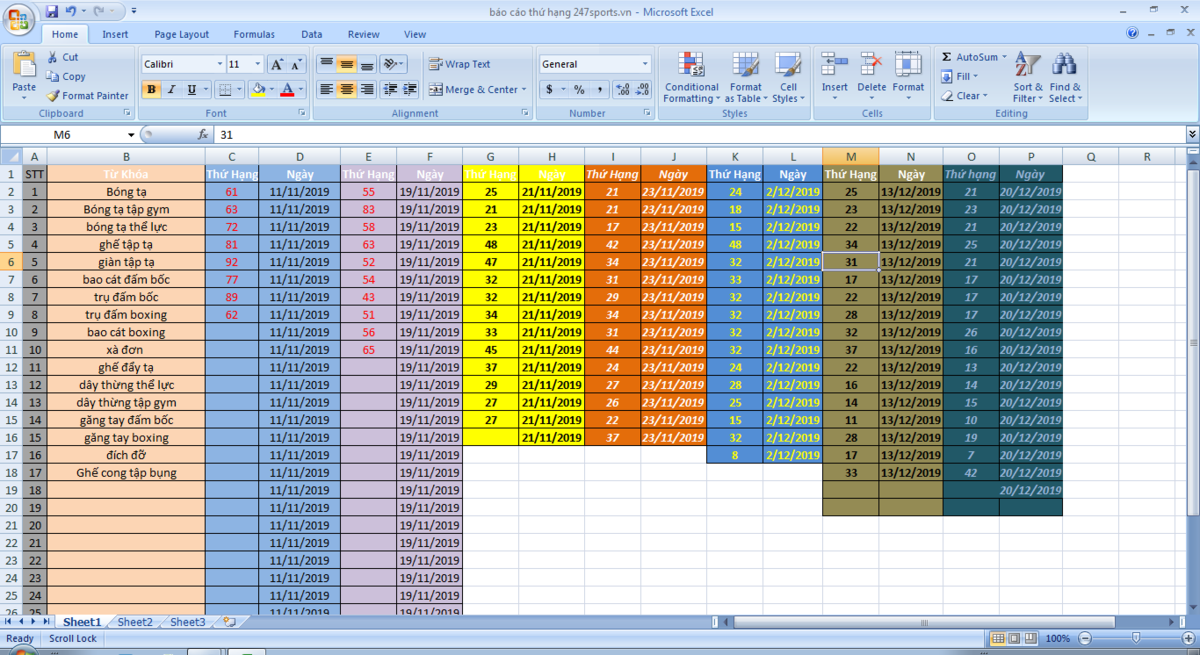Switch to the Insert ribbon tab
The height and width of the screenshot is (655, 1200).
[115, 34]
